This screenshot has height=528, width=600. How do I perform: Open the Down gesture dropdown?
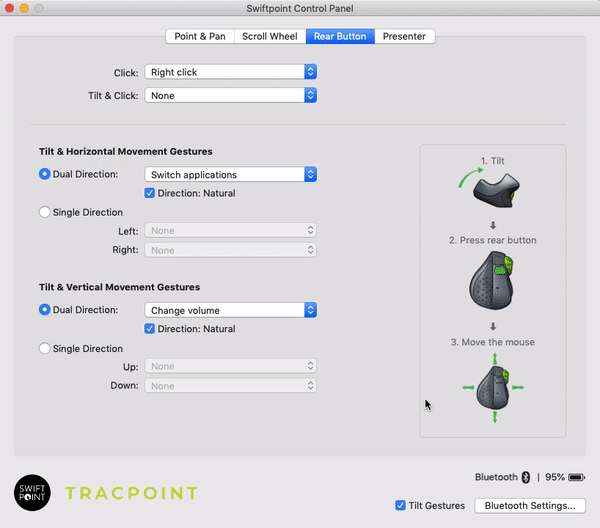click(x=230, y=386)
